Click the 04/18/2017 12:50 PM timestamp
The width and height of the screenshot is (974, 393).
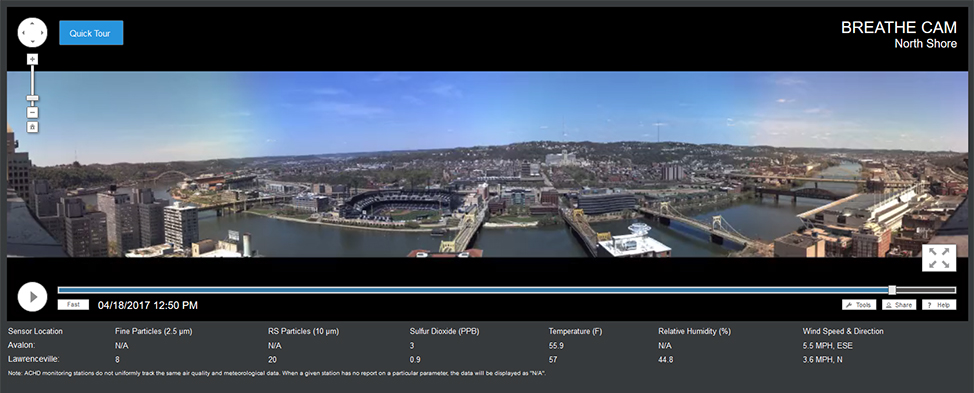click(x=148, y=305)
